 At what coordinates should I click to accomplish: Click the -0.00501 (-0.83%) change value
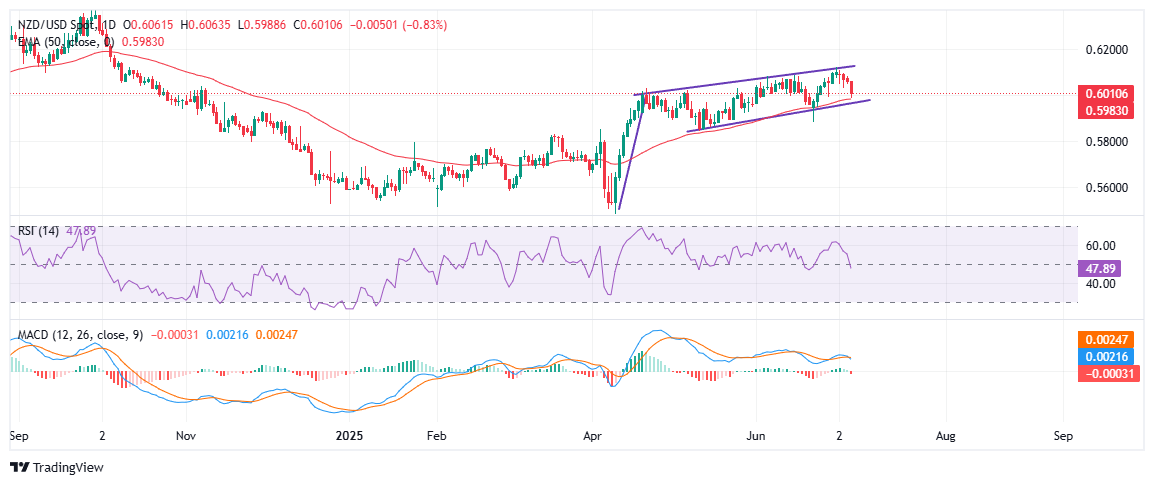click(398, 24)
